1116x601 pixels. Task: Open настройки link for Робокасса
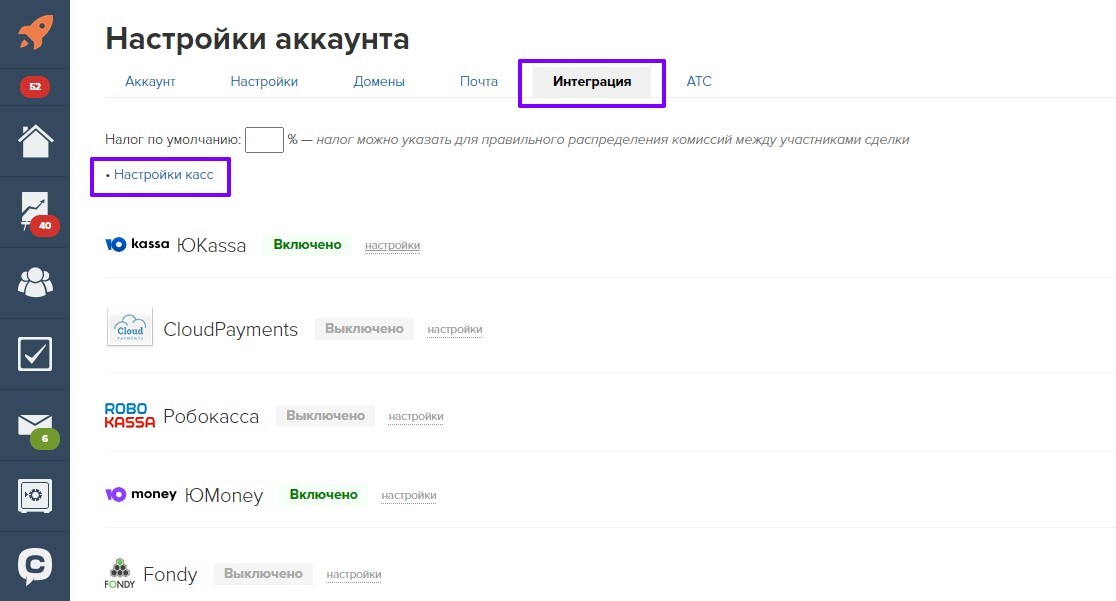(416, 417)
